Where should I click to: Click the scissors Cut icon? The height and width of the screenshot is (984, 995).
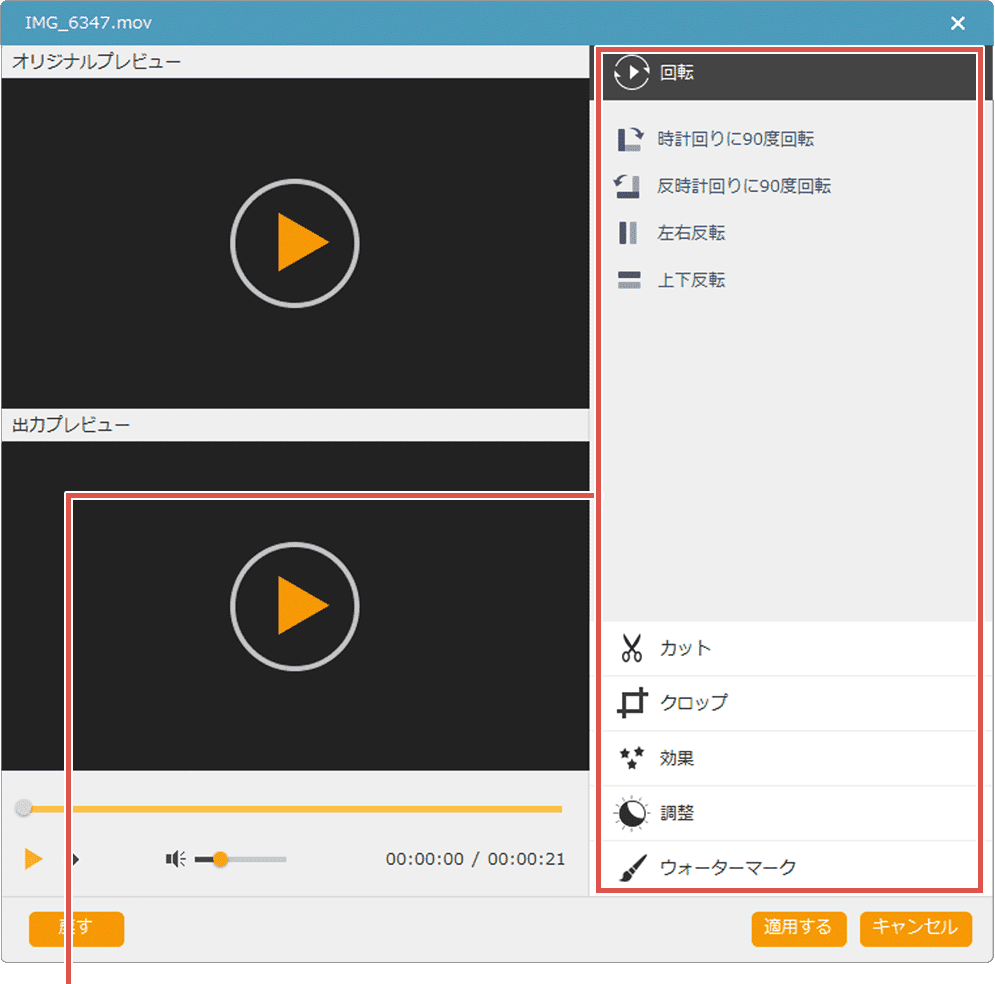(631, 648)
